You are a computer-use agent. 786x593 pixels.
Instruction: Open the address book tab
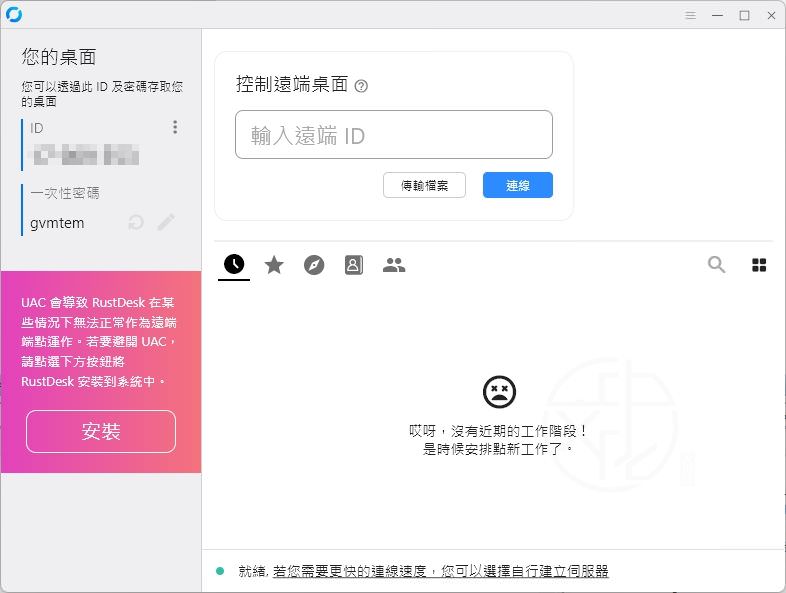(354, 265)
